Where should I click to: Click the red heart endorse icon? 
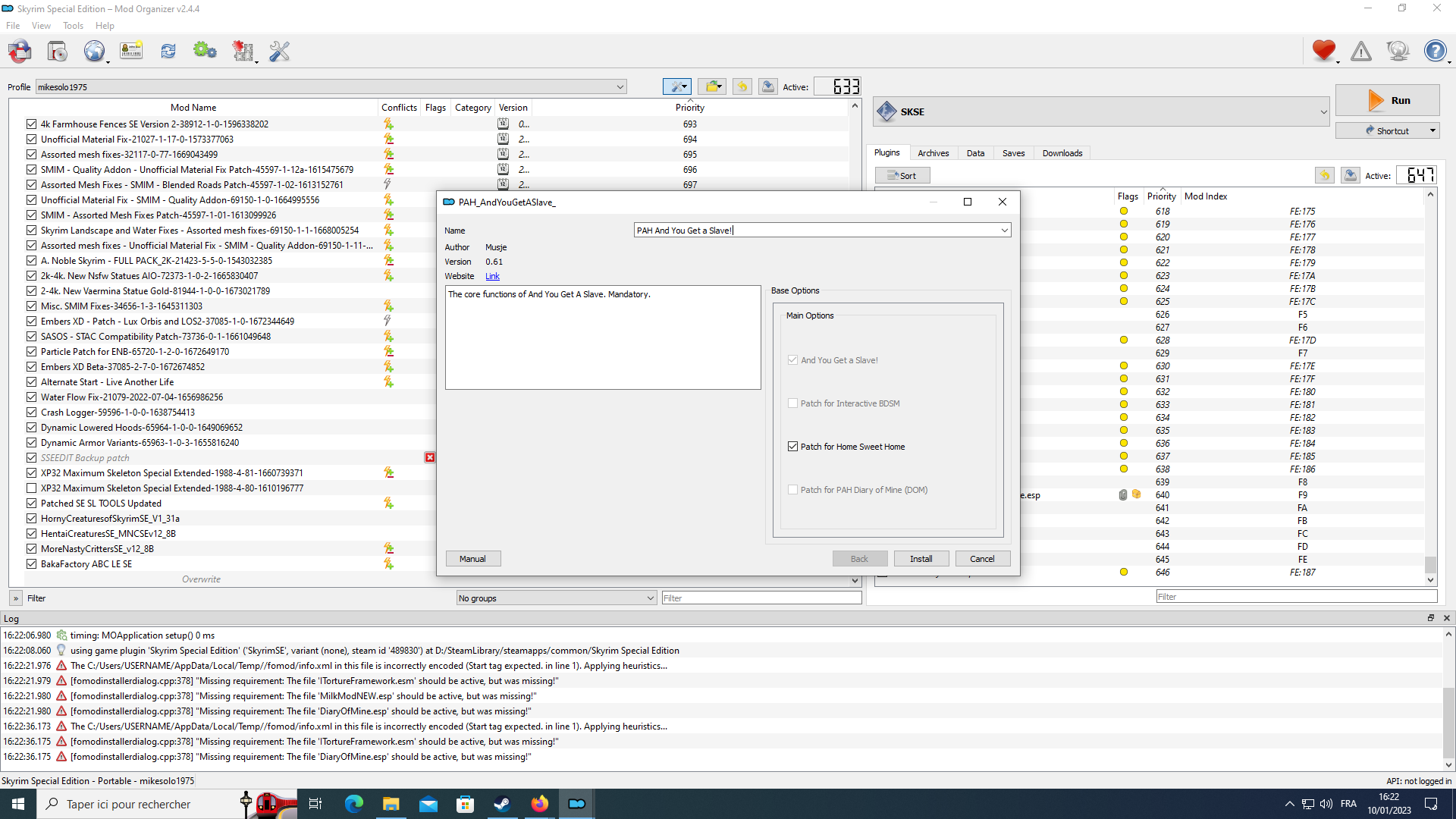tap(1324, 51)
